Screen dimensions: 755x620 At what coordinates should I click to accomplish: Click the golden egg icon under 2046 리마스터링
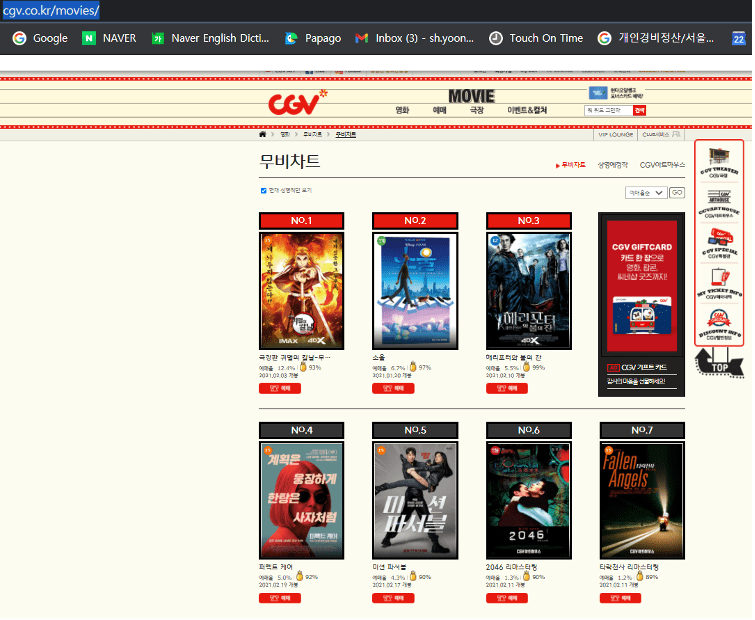526,576
